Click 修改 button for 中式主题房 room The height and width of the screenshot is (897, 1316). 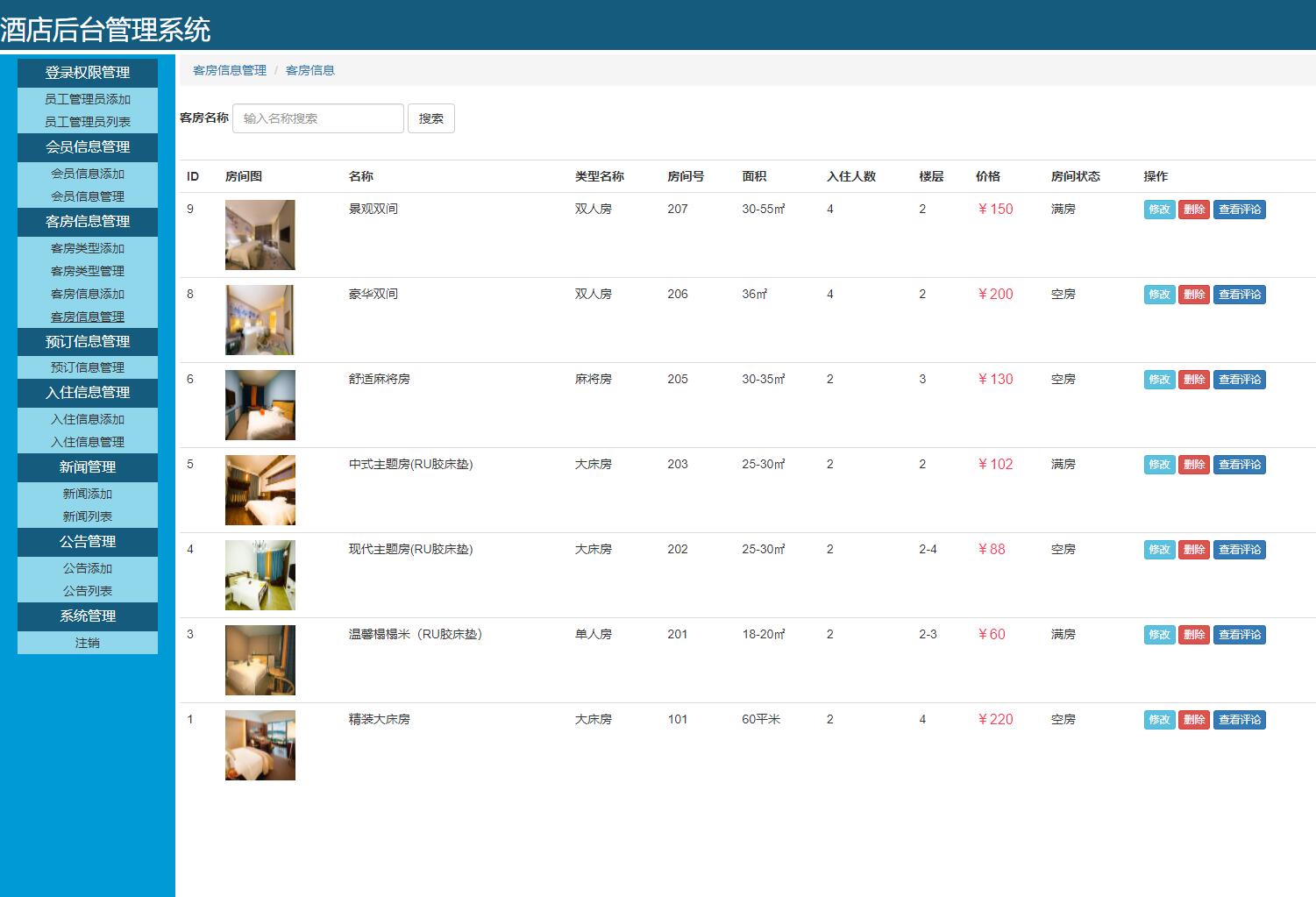1158,464
